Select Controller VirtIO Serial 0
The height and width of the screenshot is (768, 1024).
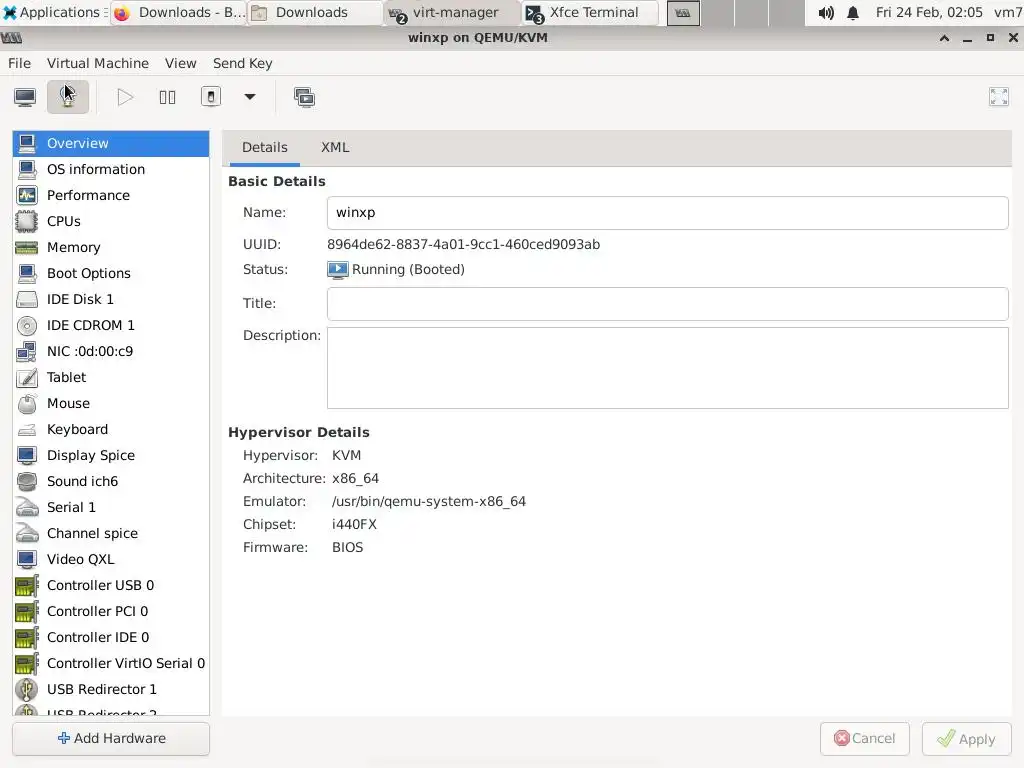(x=111, y=664)
